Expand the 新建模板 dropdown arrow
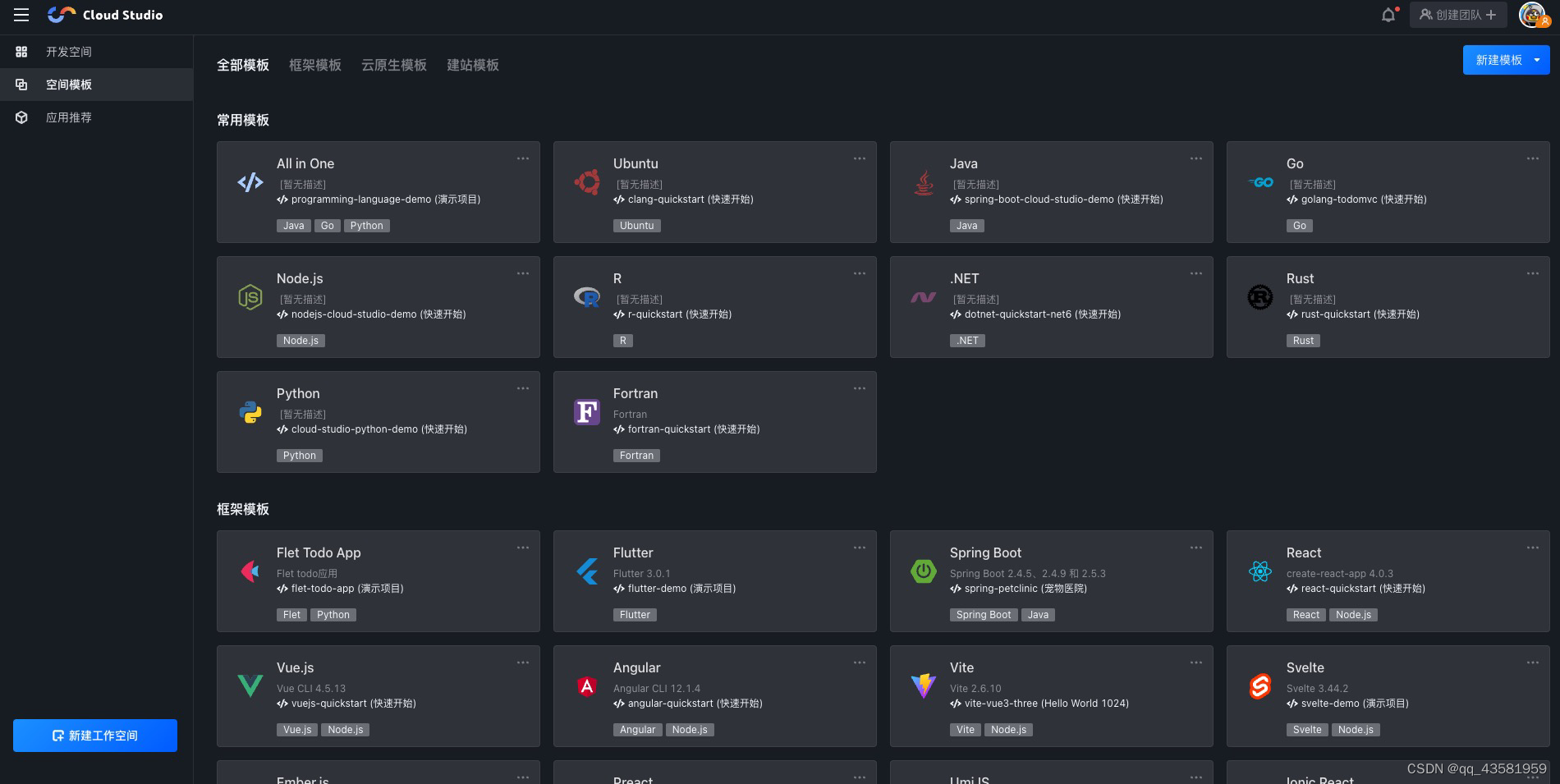 point(1537,60)
